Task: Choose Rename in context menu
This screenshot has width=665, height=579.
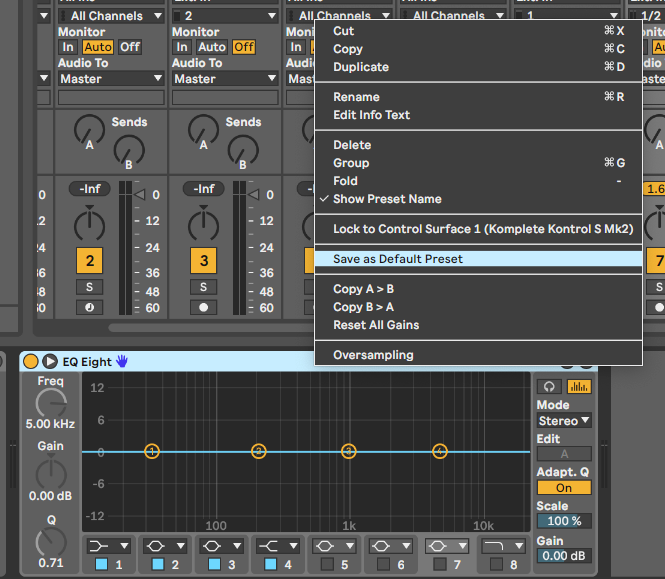Action: click(478, 97)
